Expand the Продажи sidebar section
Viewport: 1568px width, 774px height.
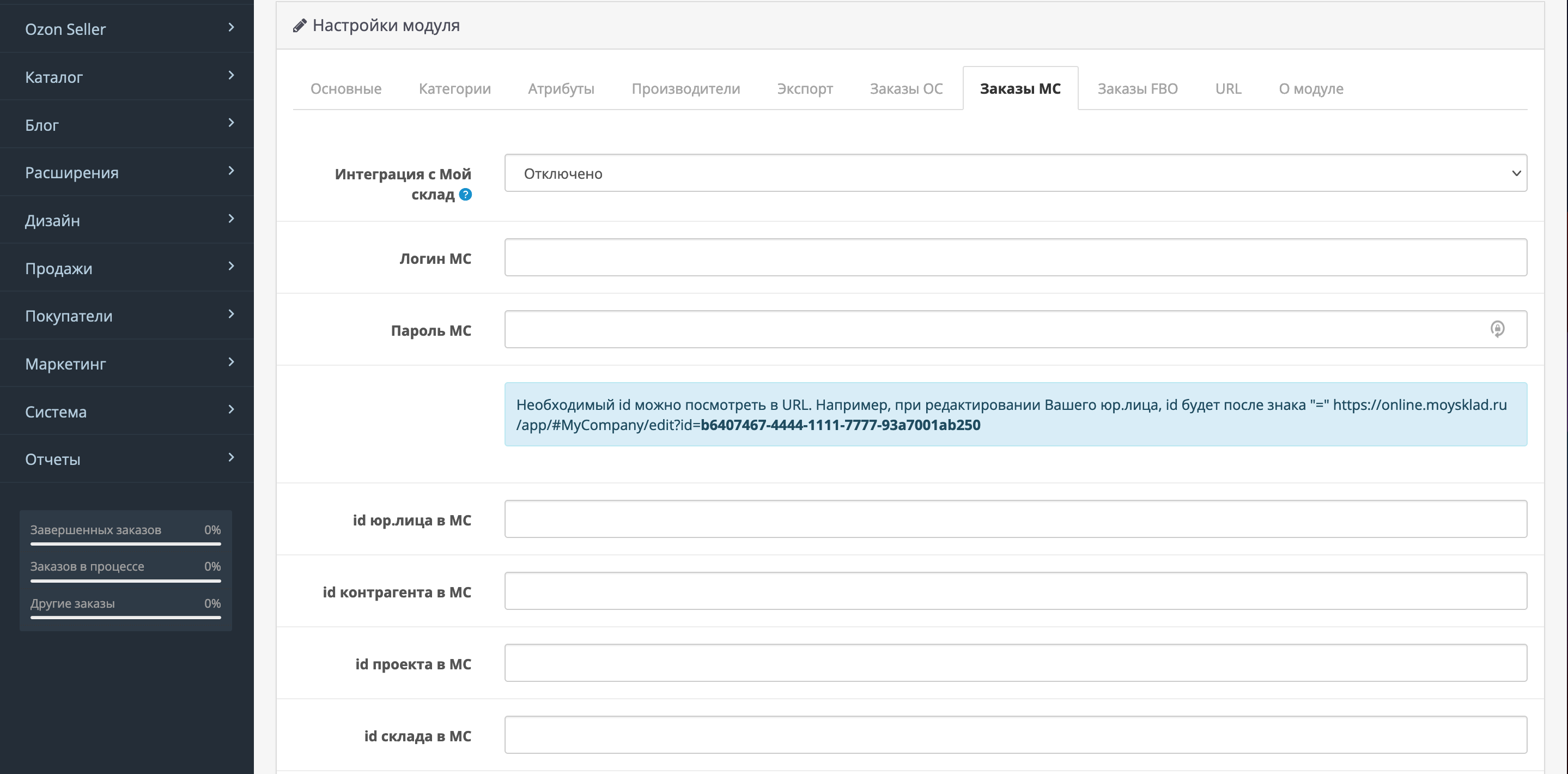point(126,267)
